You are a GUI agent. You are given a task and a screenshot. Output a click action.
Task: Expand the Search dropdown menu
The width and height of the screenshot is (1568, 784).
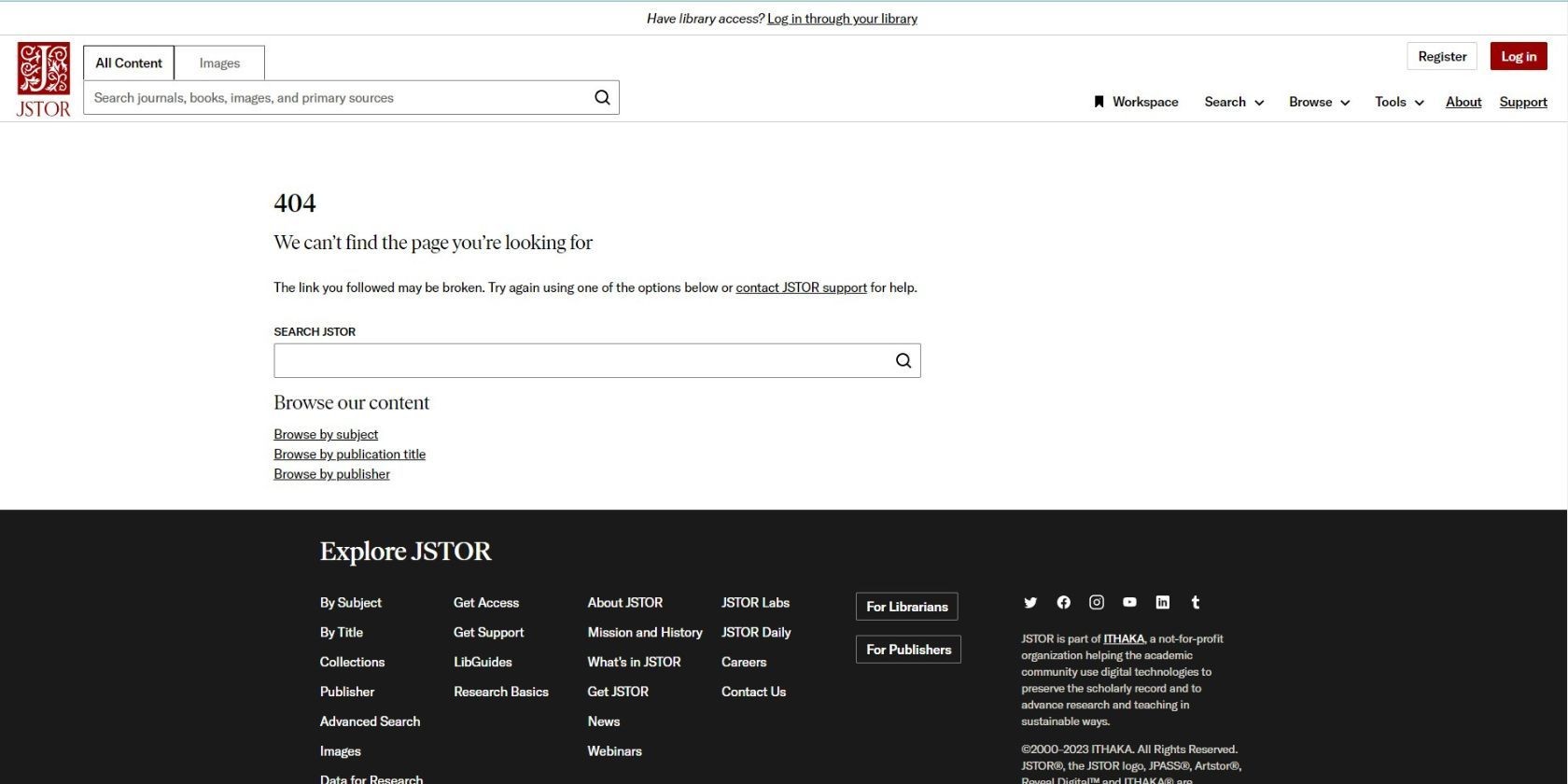(x=1234, y=102)
